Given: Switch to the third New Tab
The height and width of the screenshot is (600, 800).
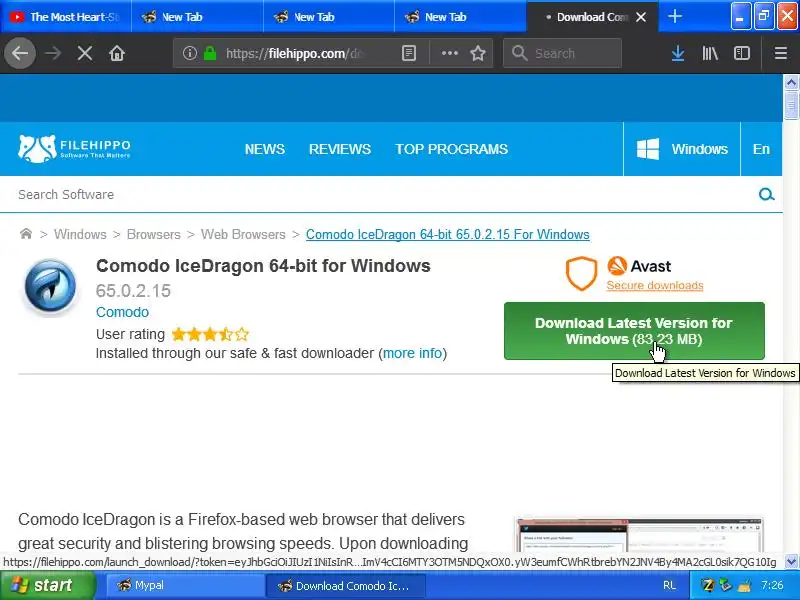Looking at the screenshot, I should [x=461, y=17].
